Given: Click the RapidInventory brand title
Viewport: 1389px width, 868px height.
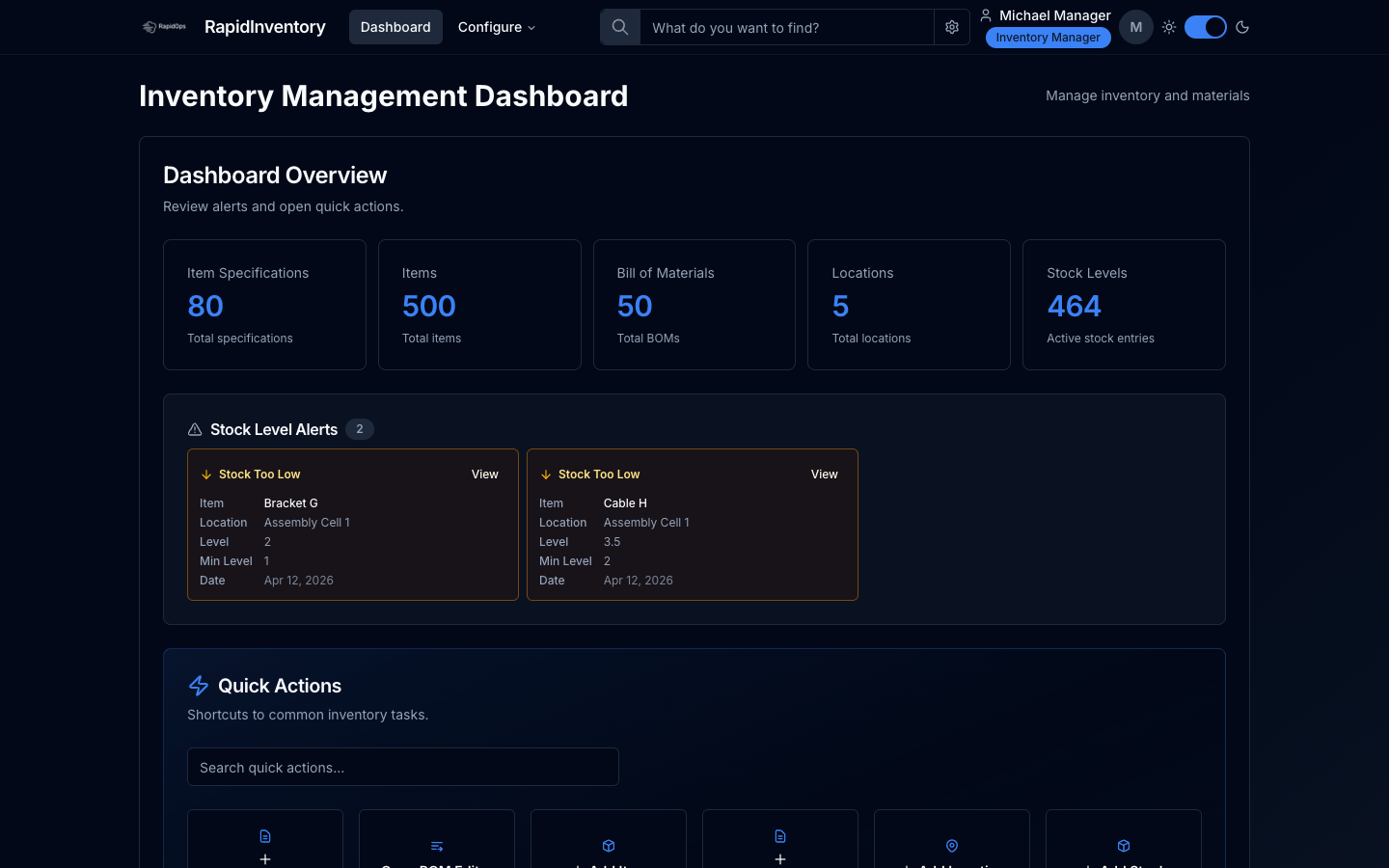Looking at the screenshot, I should (x=265, y=27).
